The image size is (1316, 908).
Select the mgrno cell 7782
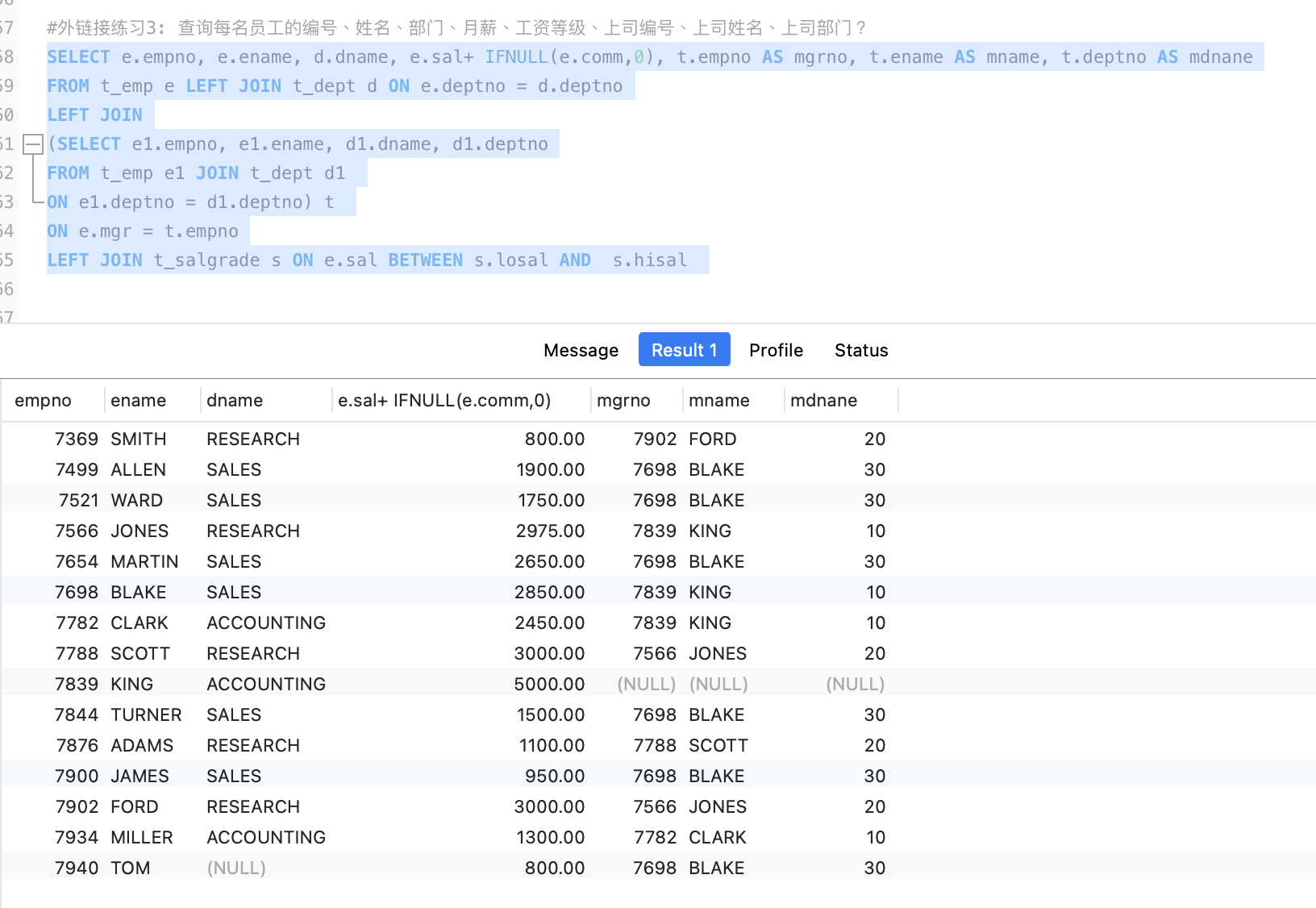point(655,838)
